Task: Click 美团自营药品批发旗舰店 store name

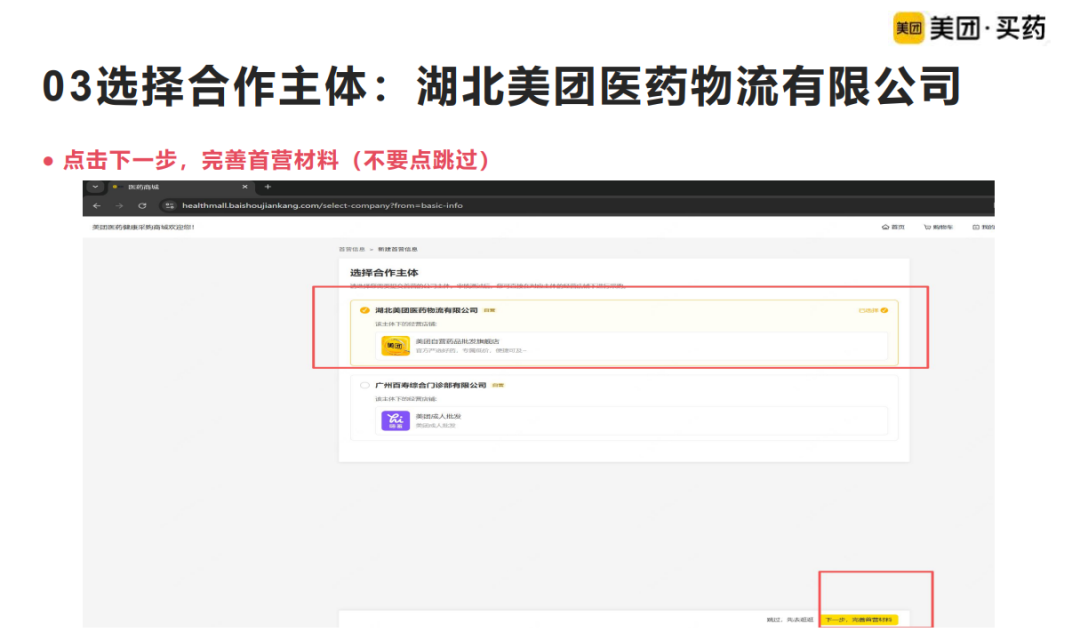Action: coord(457,341)
